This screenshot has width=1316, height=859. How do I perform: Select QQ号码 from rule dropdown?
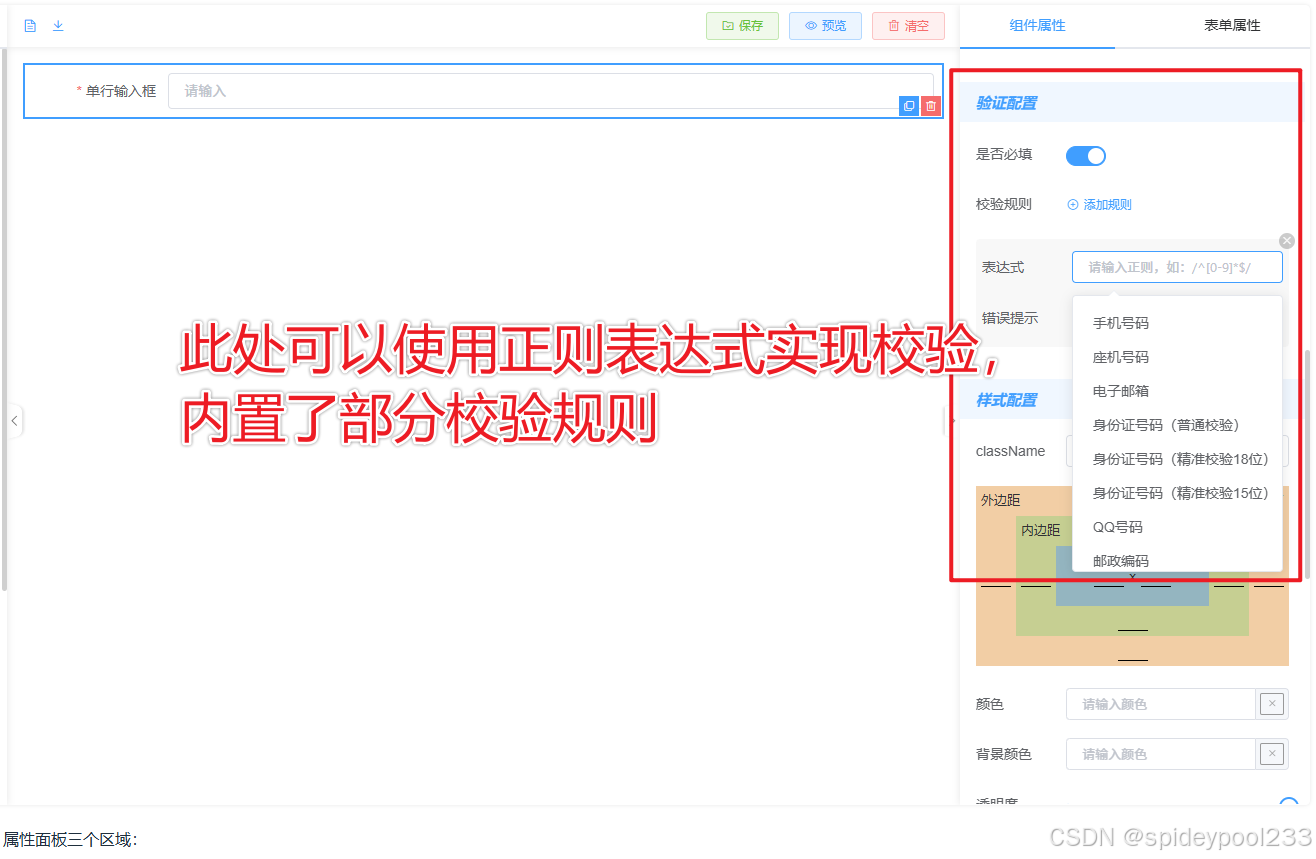click(1177, 527)
